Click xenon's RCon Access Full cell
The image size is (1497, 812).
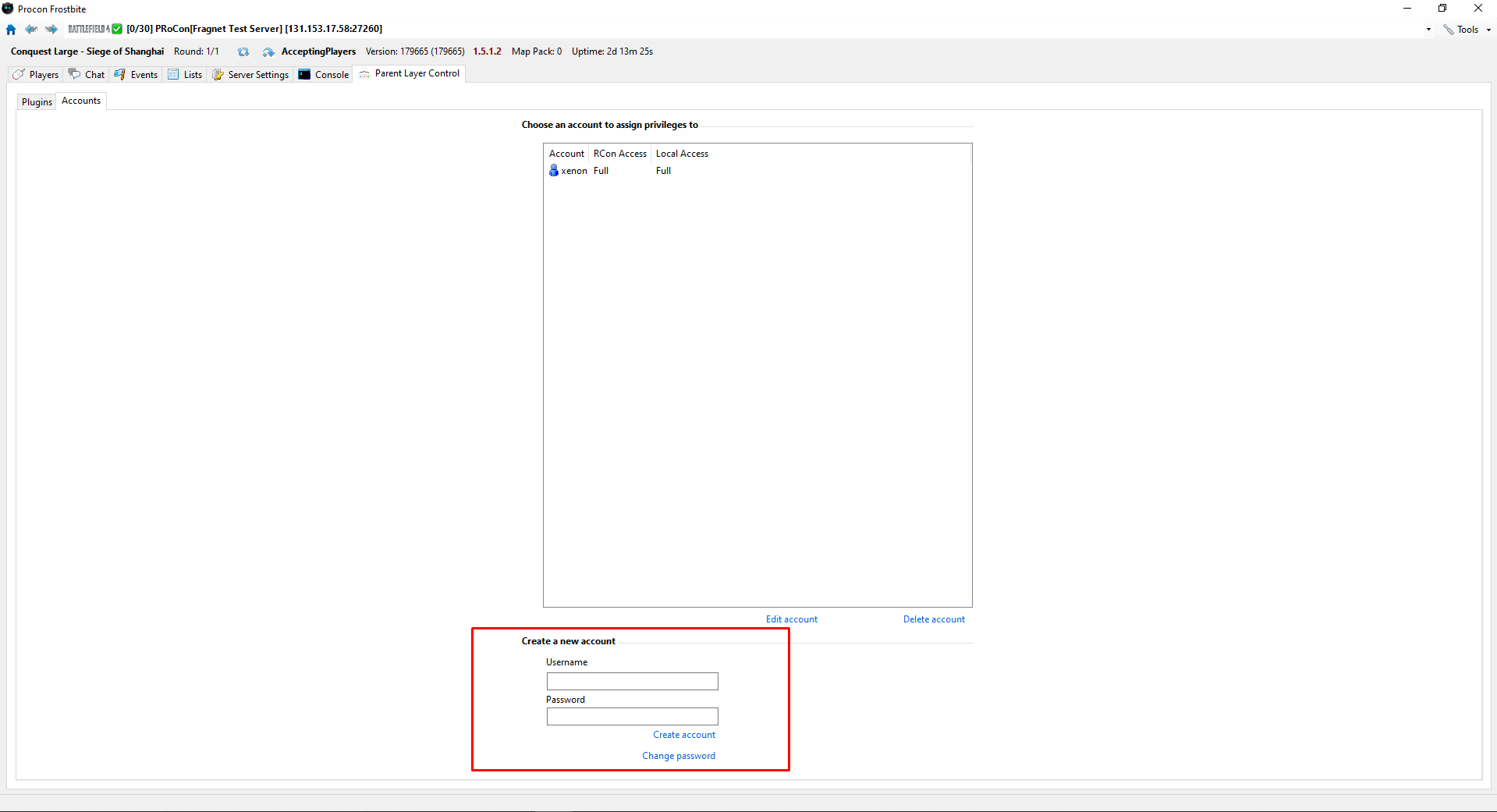601,171
